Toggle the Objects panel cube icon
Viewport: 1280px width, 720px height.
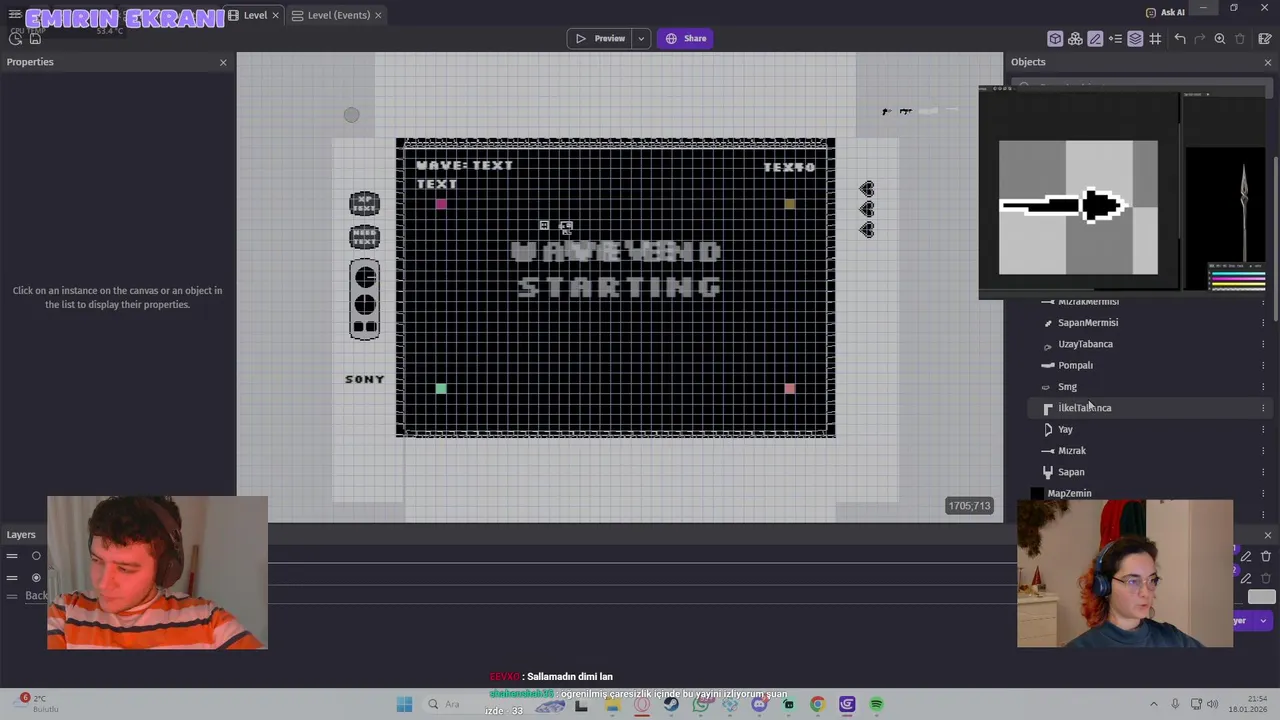[1055, 38]
